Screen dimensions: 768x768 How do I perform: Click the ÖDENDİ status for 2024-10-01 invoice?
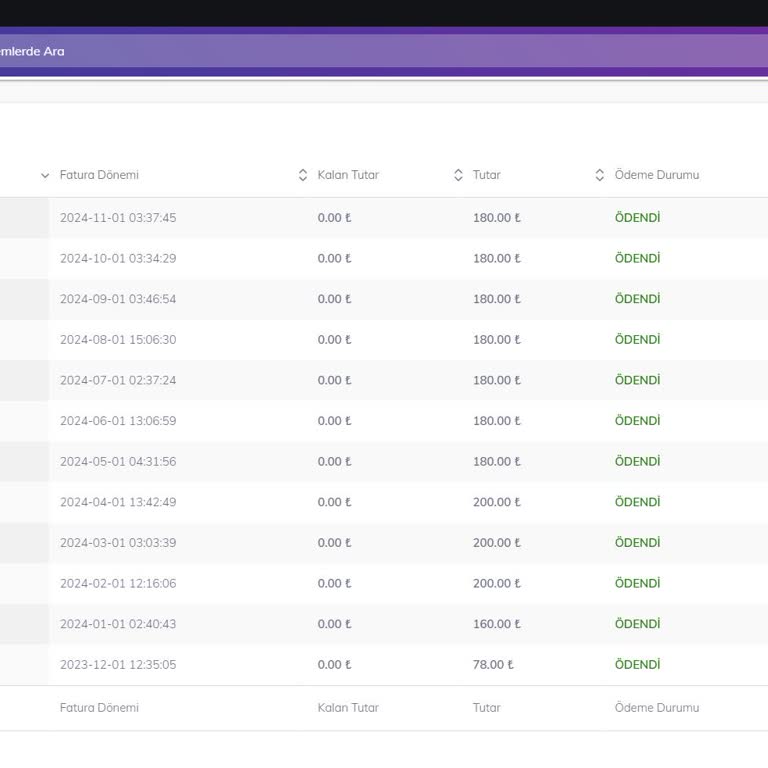(637, 259)
